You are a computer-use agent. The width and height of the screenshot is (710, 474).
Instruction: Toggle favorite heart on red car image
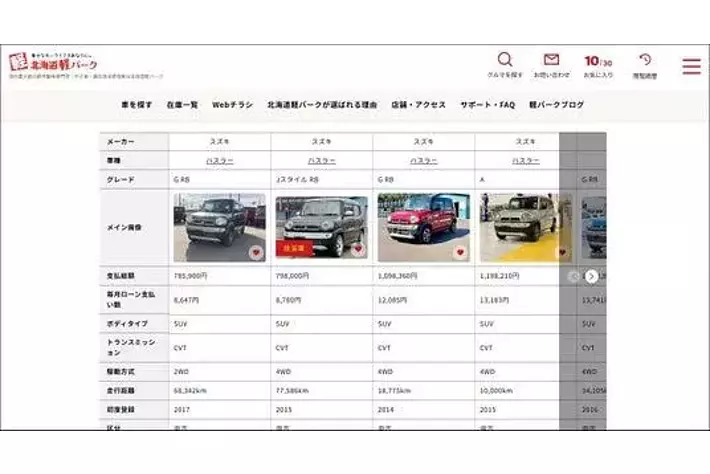tap(460, 253)
